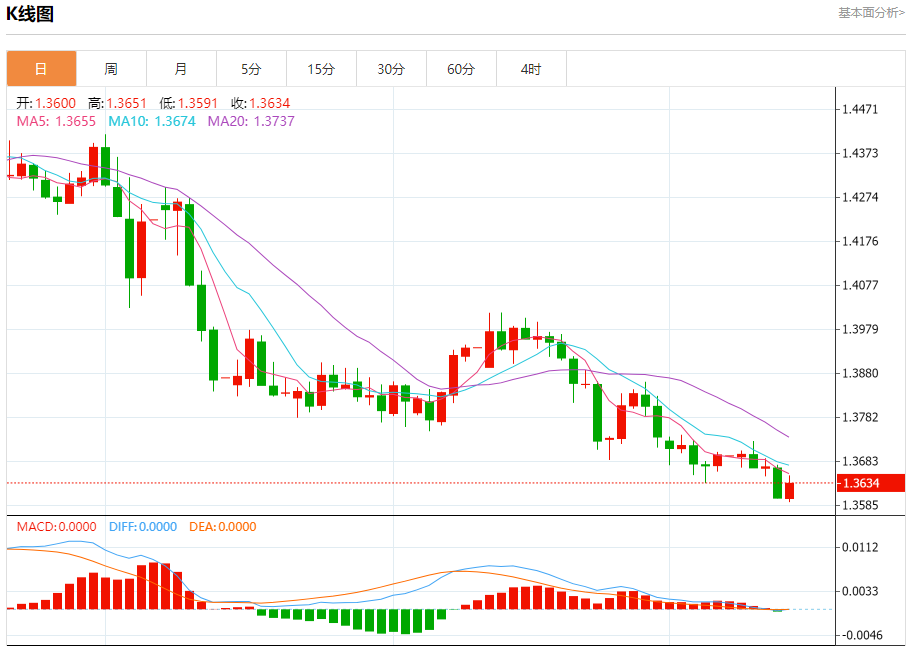The height and width of the screenshot is (646, 912).
Task: Open the 5分 timeframe tab
Action: click(x=251, y=69)
